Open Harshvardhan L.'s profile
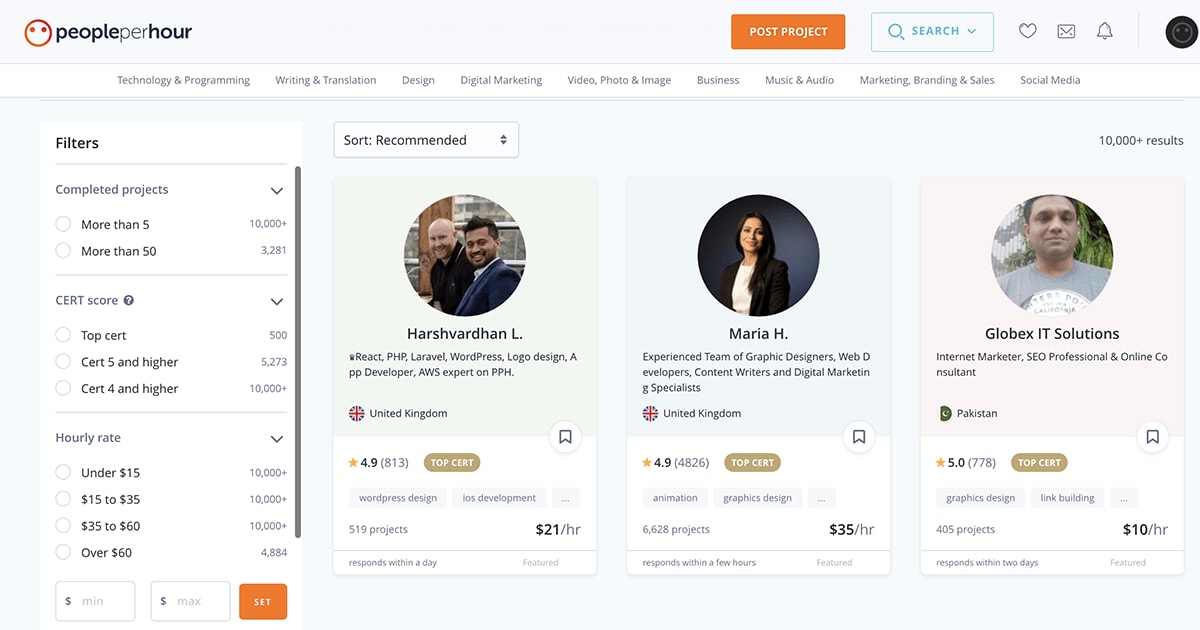The image size is (1200, 630). coord(464,333)
